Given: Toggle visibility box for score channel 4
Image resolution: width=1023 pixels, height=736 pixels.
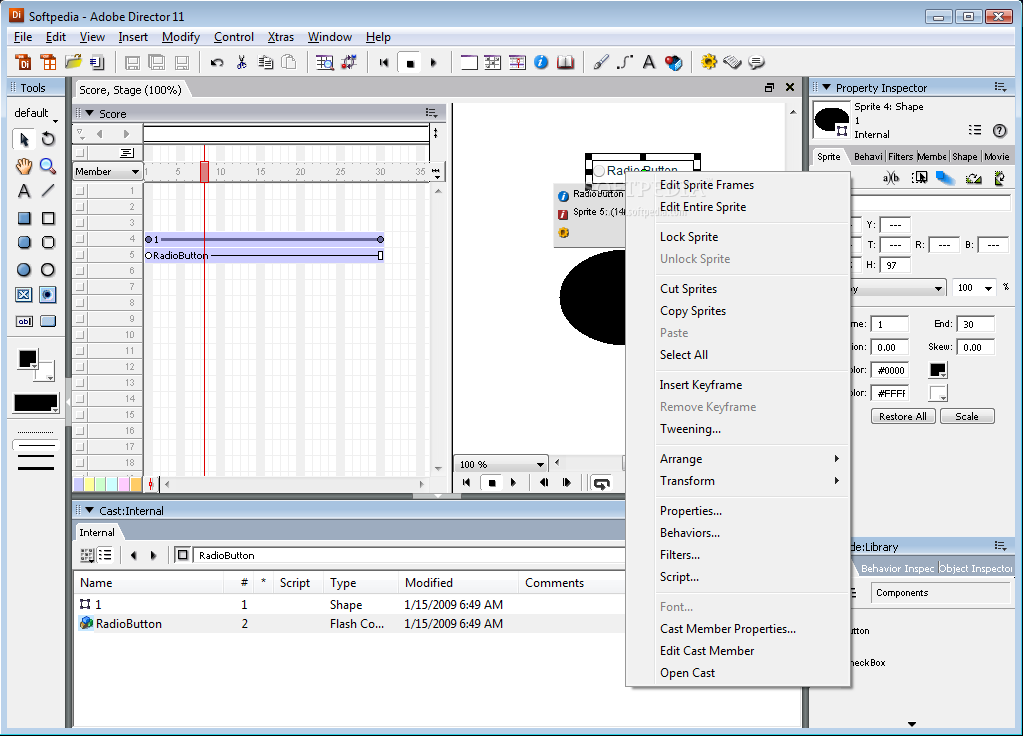Looking at the screenshot, I should pos(80,239).
